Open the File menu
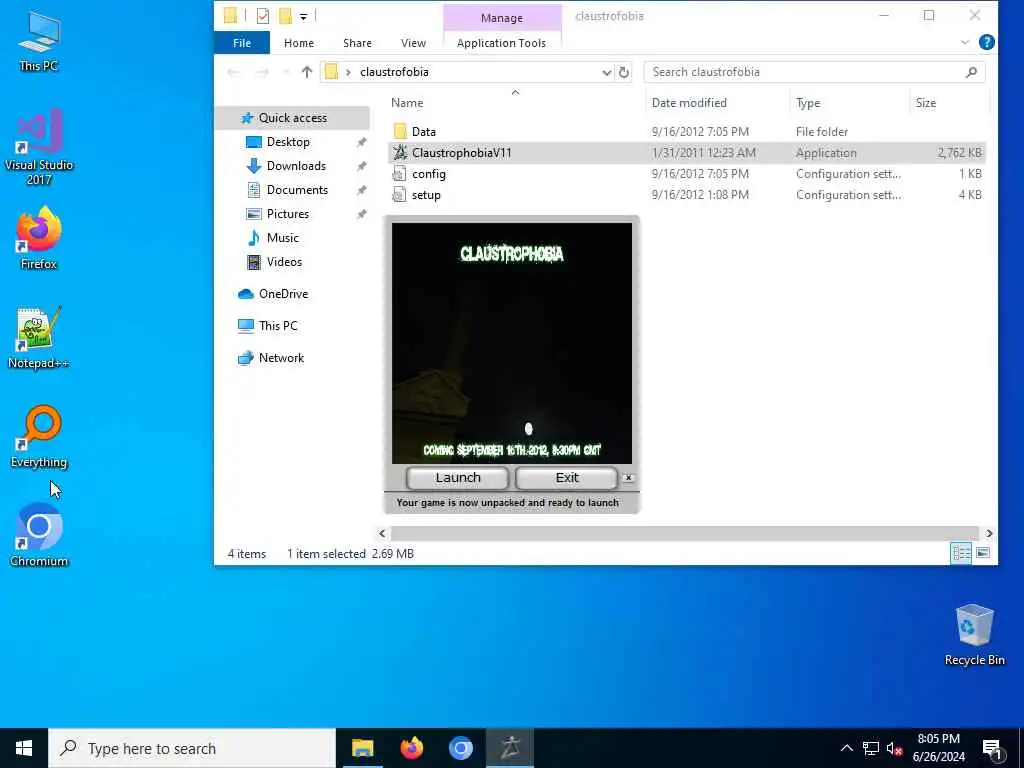The image size is (1024, 768). [x=242, y=43]
